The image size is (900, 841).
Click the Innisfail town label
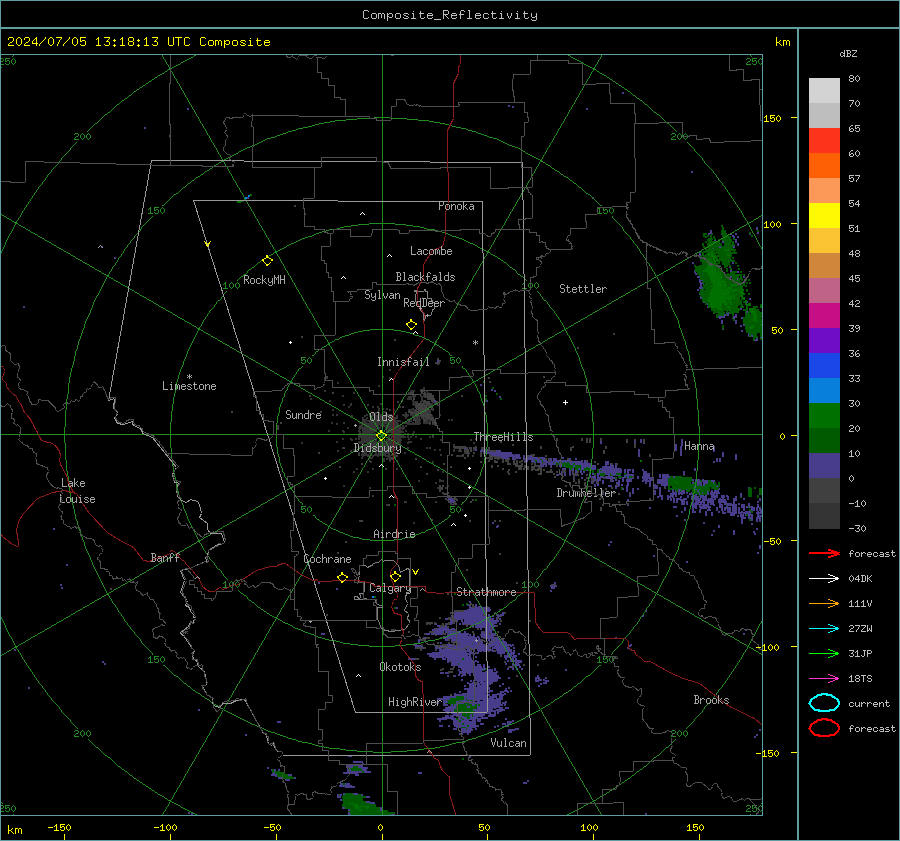[403, 362]
